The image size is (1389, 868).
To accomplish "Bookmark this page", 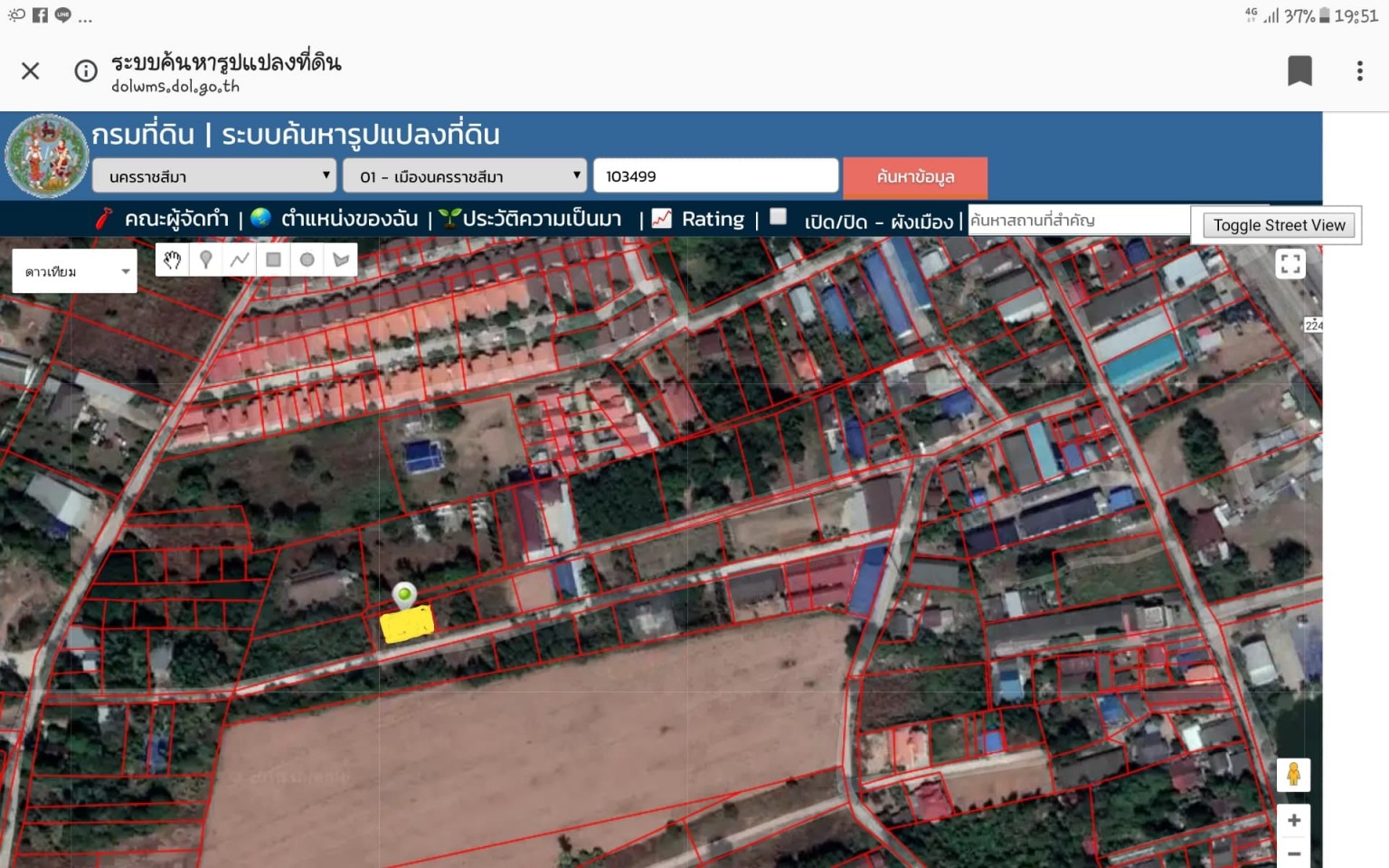I will coord(1299,71).
